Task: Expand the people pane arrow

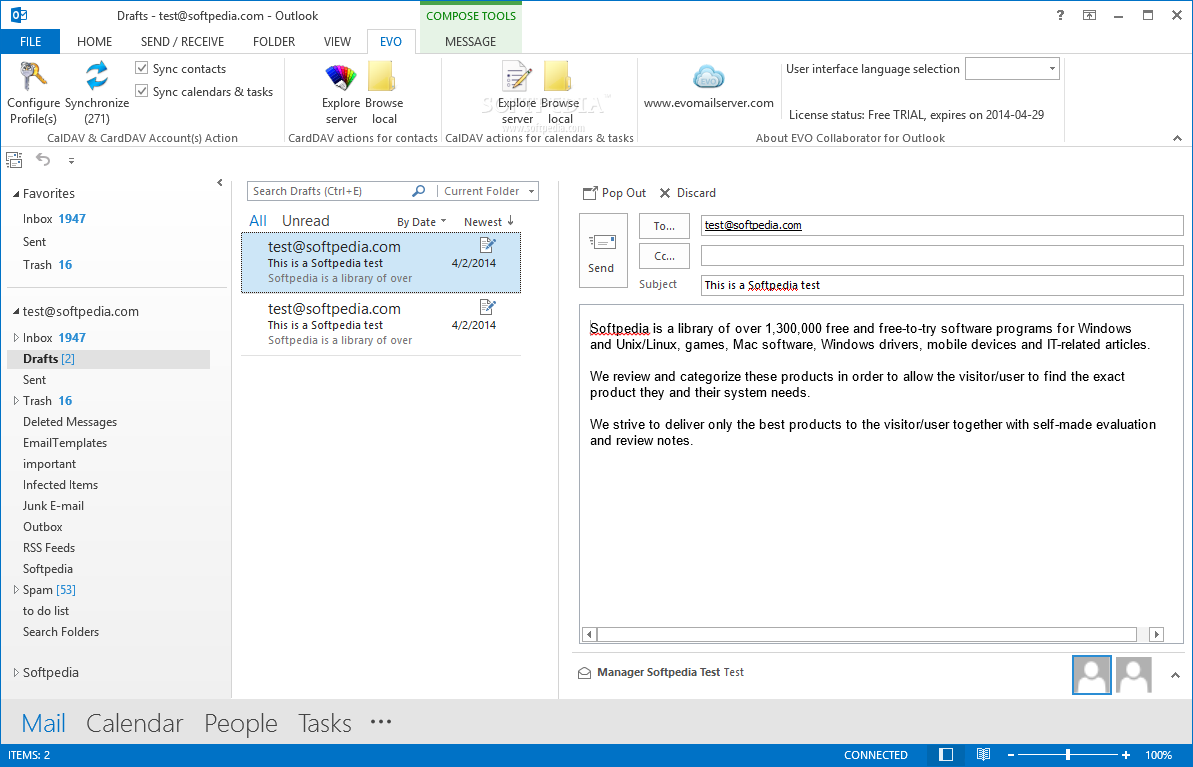Action: click(1176, 675)
